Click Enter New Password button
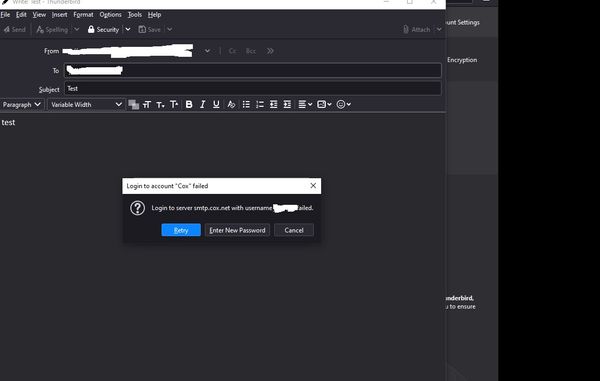The height and width of the screenshot is (381, 600). click(x=237, y=230)
